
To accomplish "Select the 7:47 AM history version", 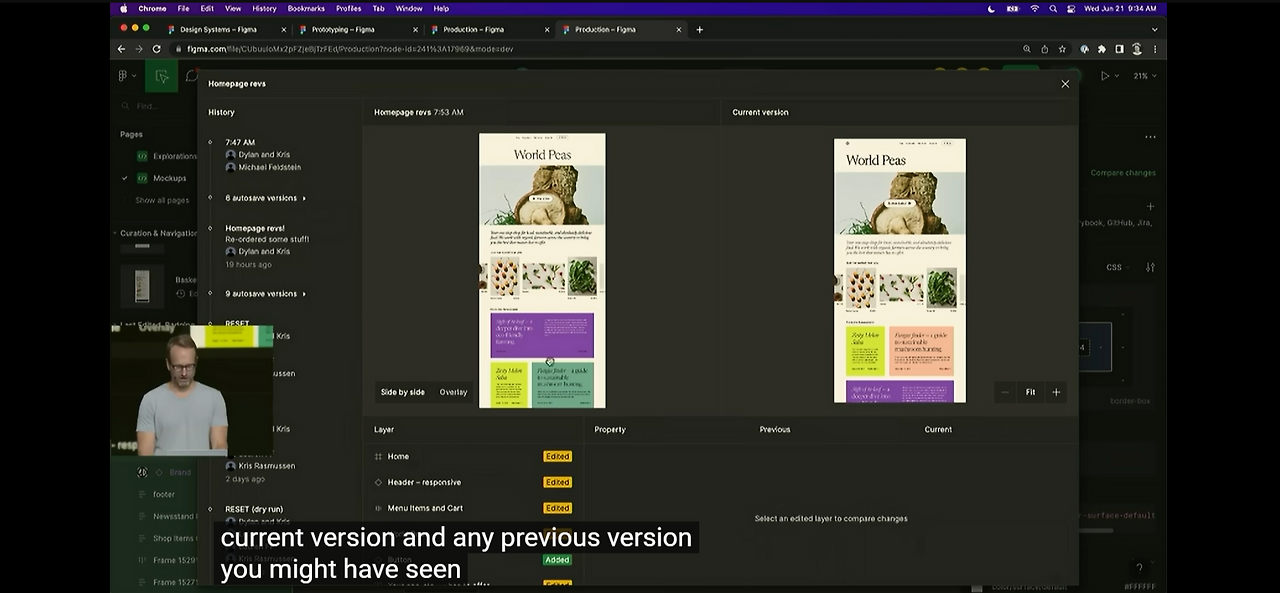I will [240, 142].
